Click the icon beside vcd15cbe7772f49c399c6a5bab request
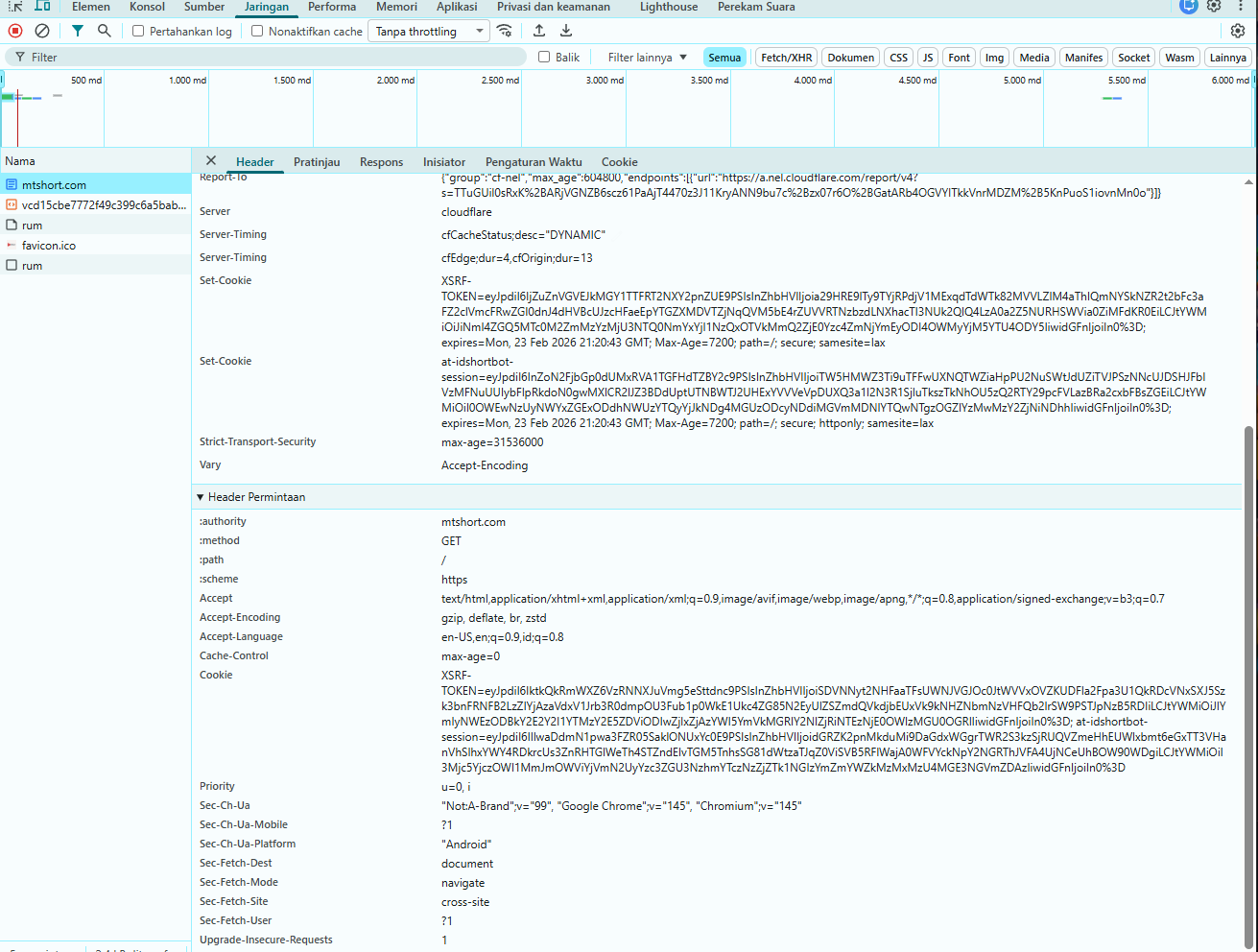Screen dimensions: 1258x952 pos(12,204)
